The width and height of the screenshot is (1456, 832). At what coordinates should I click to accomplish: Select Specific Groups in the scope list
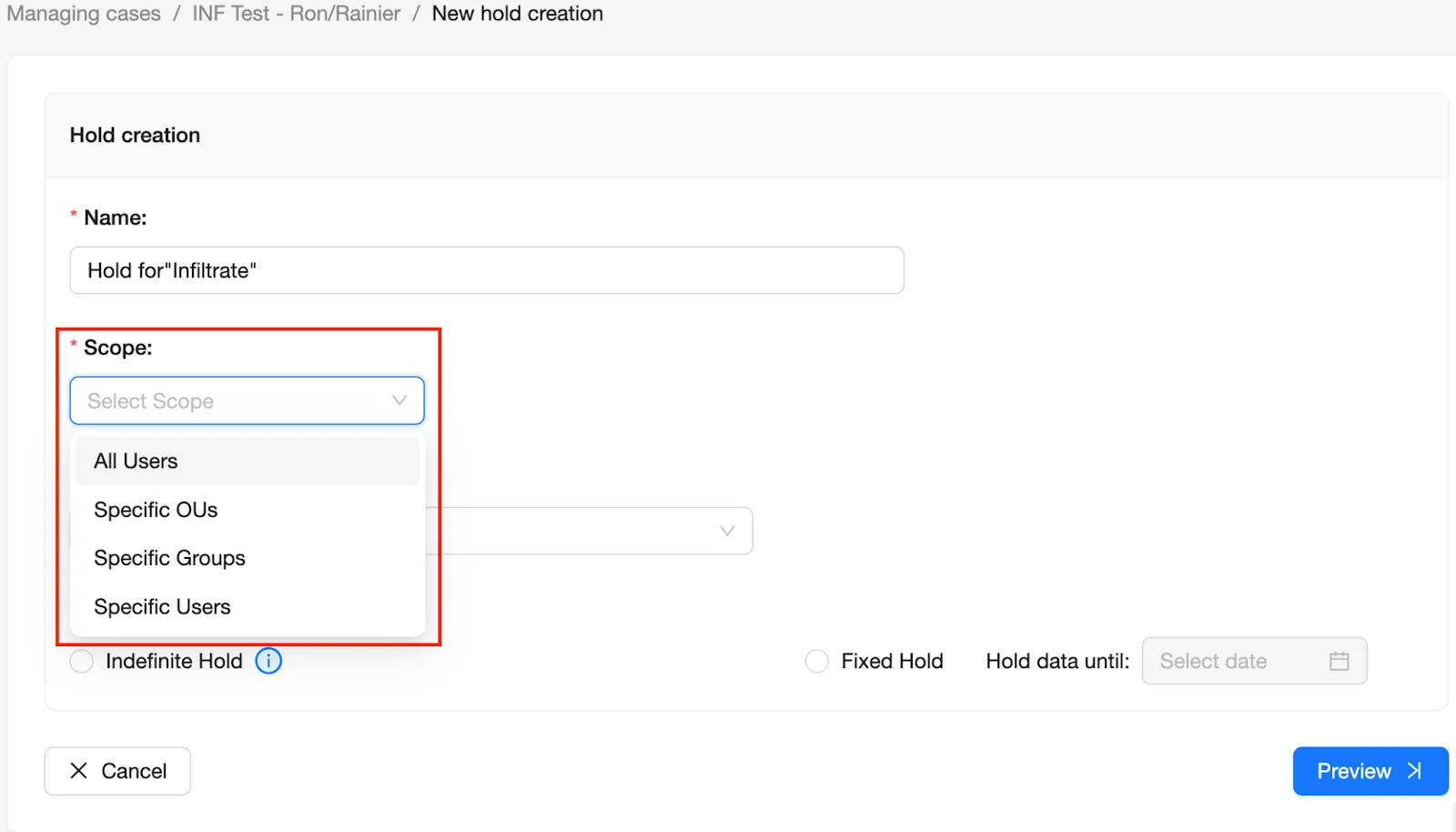(x=169, y=557)
